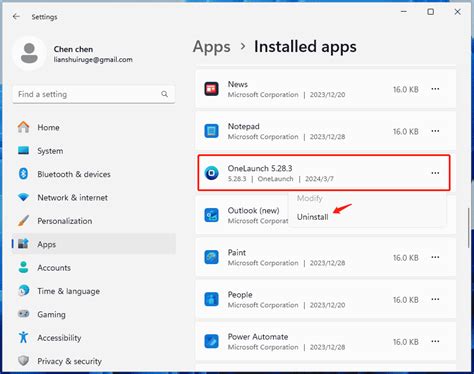Click the Outlook (new) app name

[x=253, y=211]
